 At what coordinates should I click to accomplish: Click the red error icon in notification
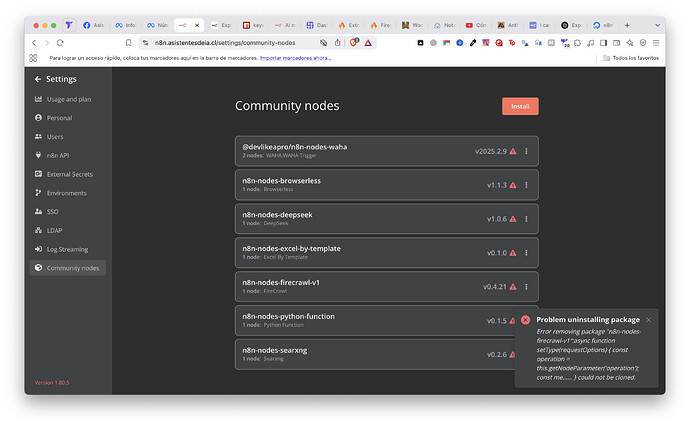click(525, 320)
